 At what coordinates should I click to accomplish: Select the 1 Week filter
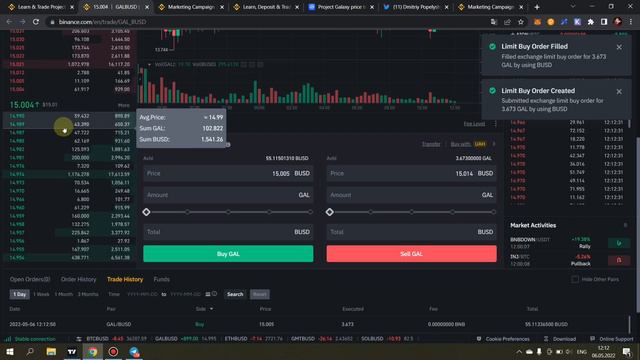[41, 294]
